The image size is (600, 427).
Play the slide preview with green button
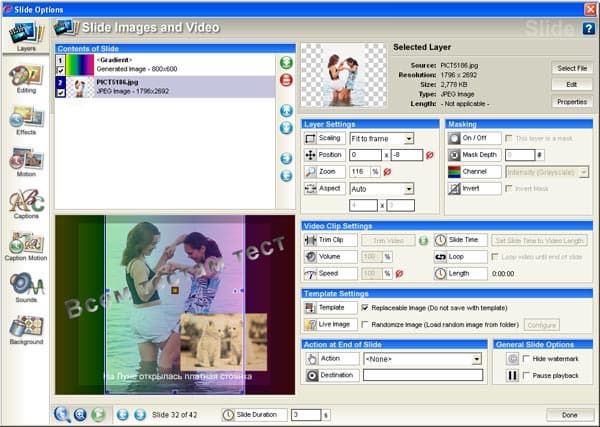(x=98, y=414)
